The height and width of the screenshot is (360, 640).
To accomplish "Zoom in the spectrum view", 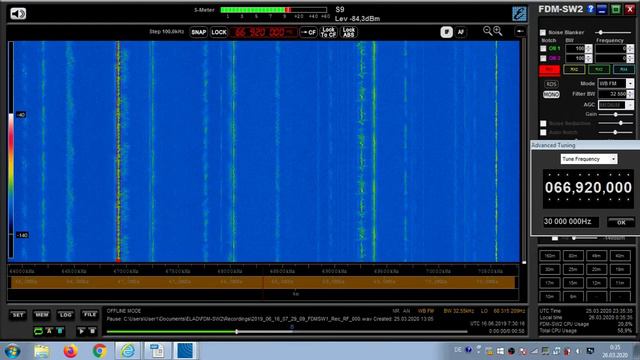I will point(498,31).
